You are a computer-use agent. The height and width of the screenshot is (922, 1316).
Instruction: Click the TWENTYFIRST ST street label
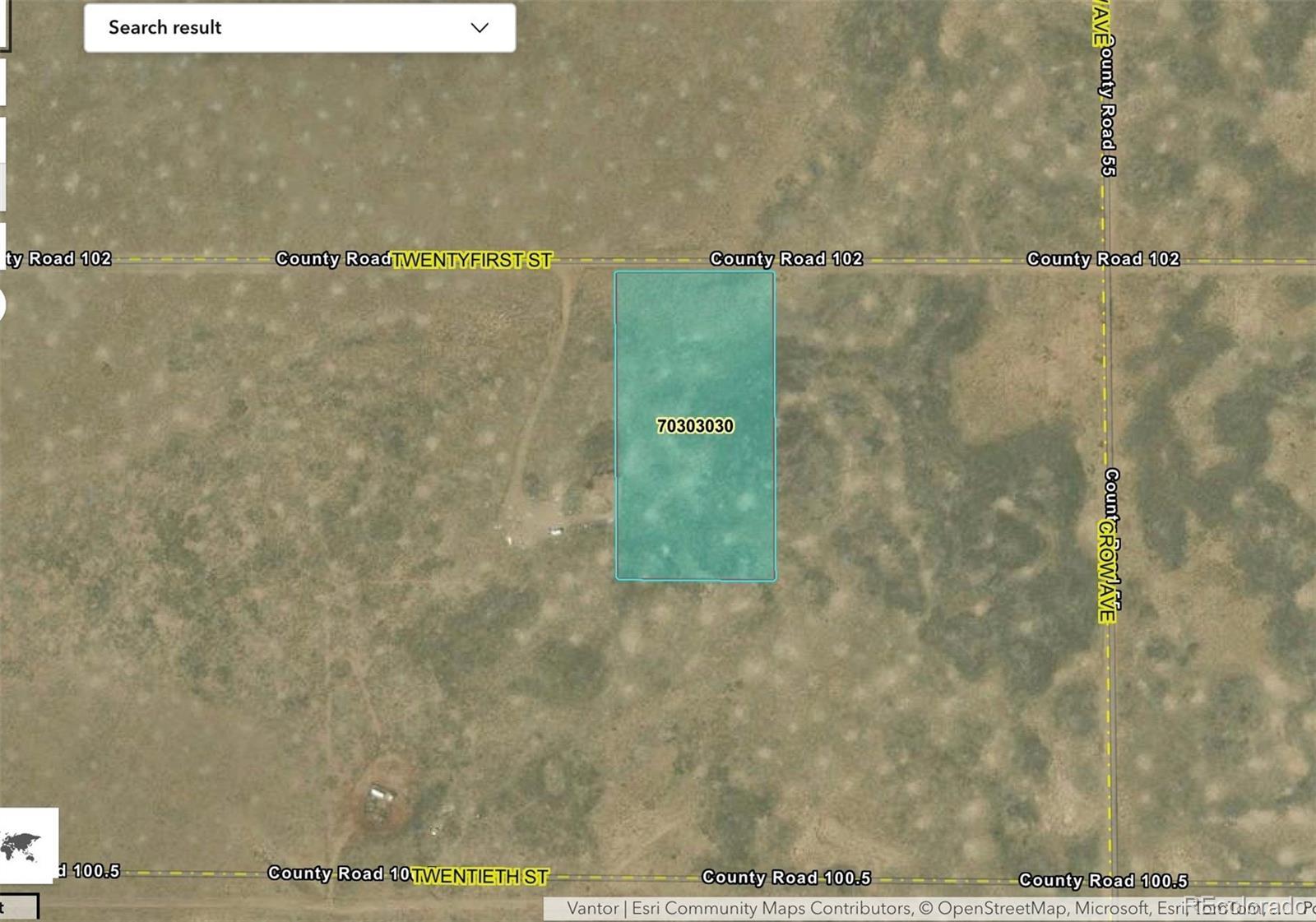point(471,261)
